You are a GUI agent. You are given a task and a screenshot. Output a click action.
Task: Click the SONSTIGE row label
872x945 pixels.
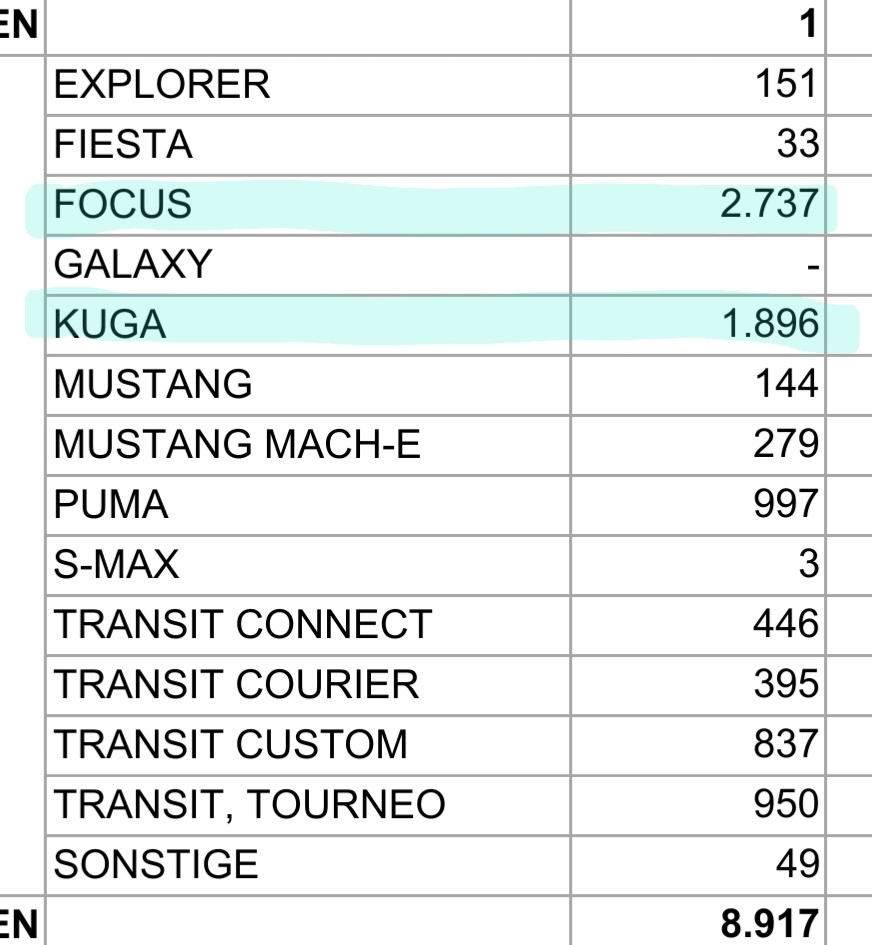coord(156,864)
